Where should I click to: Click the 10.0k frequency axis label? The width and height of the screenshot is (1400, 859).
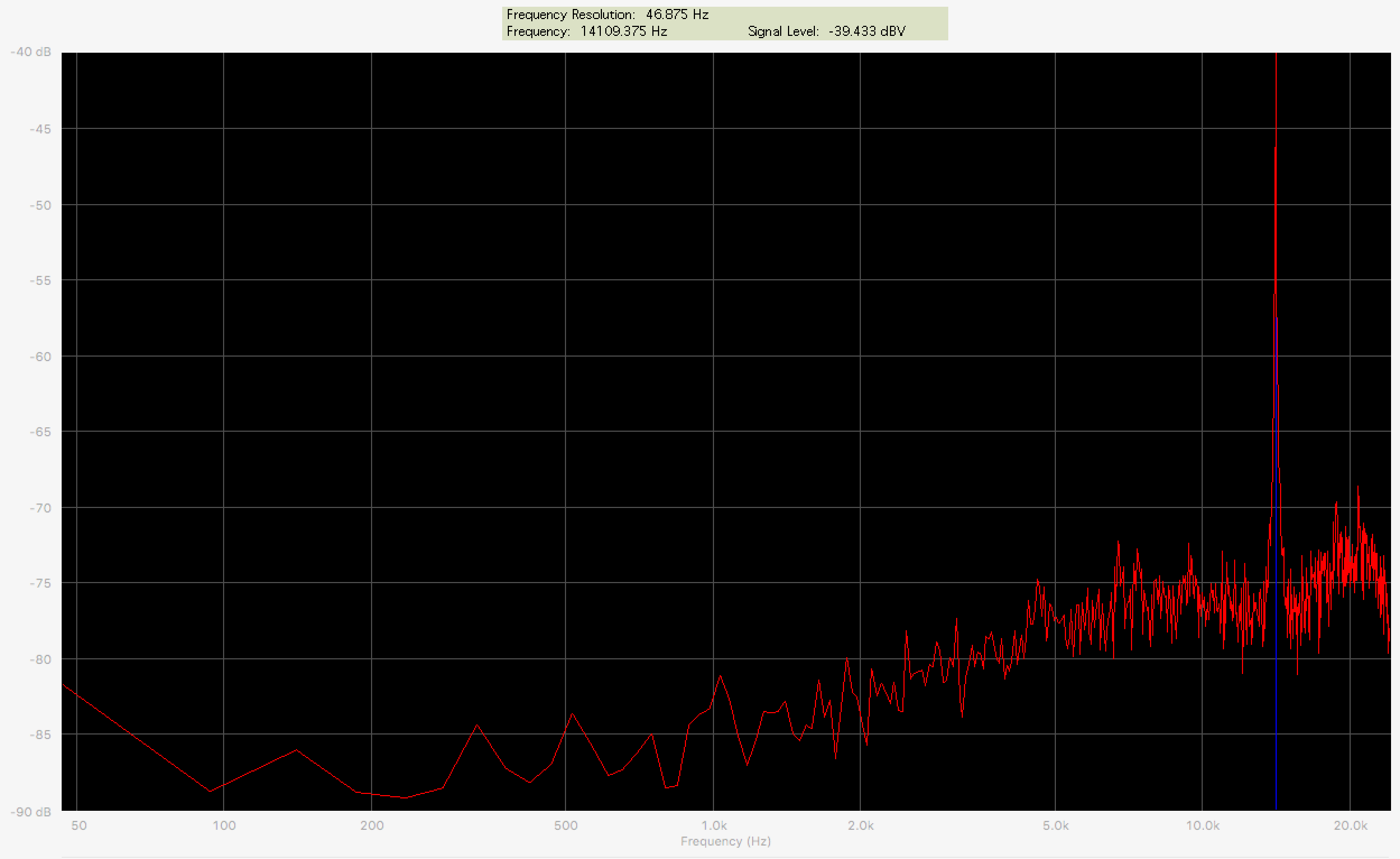coord(1202,825)
